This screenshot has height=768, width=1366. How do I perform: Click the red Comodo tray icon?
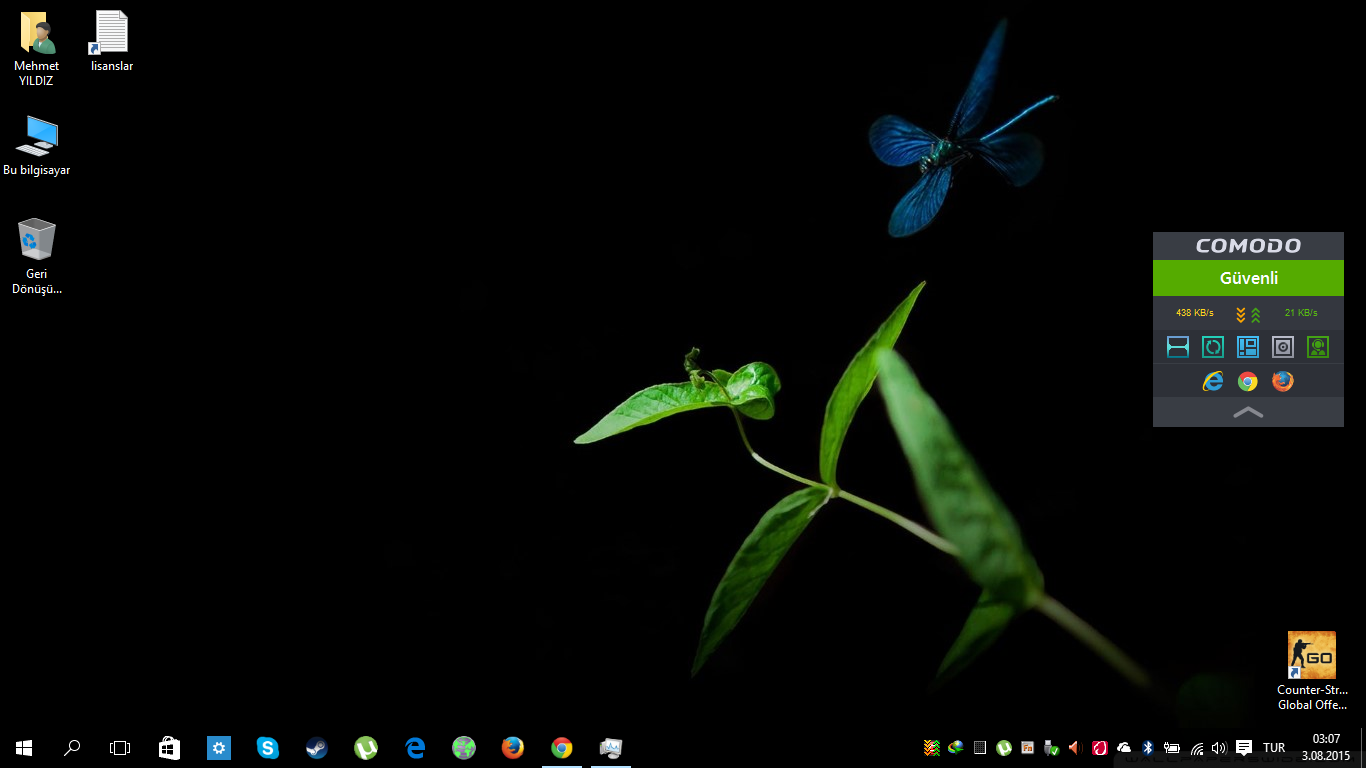tap(1100, 747)
